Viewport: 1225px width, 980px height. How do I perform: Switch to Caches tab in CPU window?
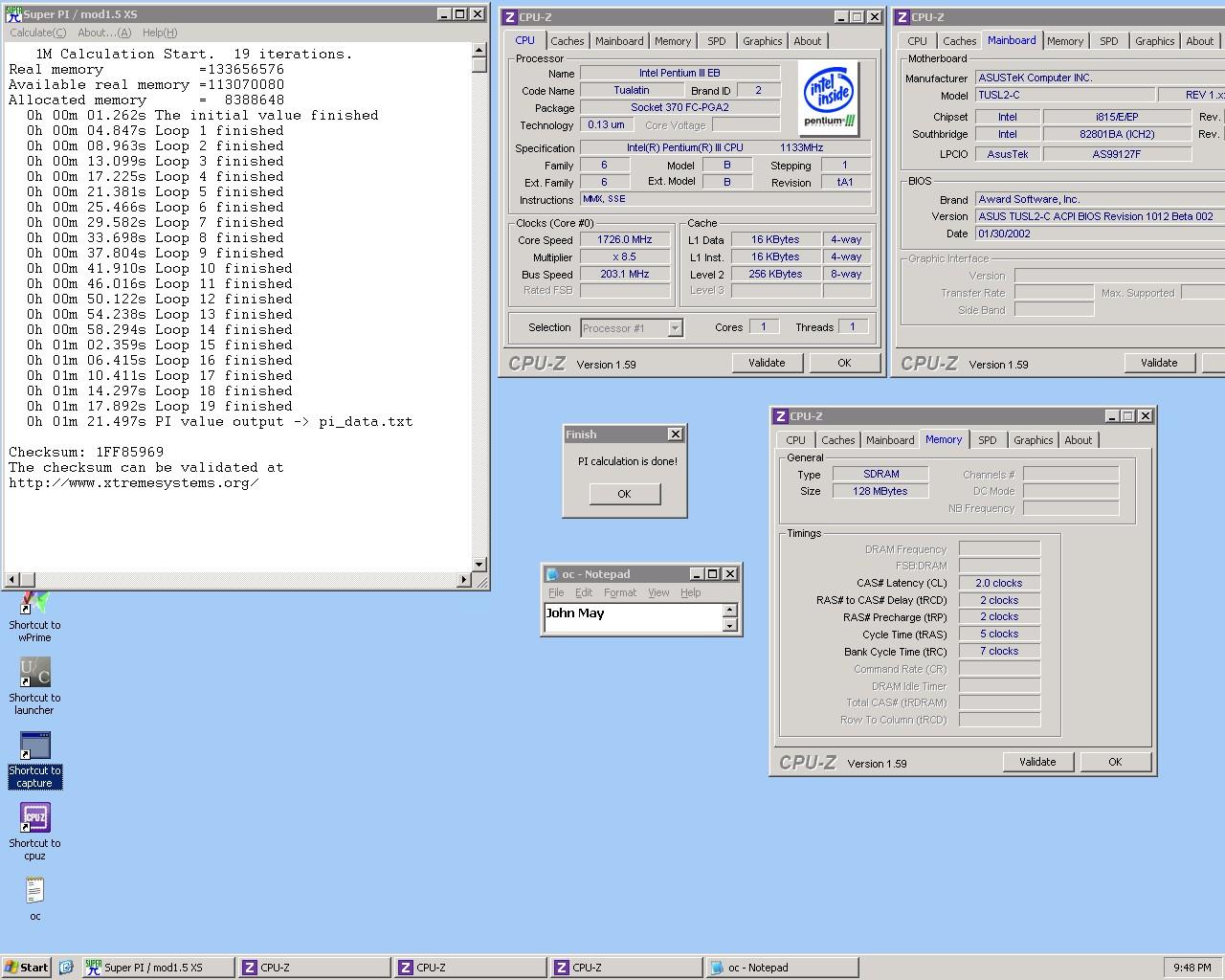tap(567, 41)
